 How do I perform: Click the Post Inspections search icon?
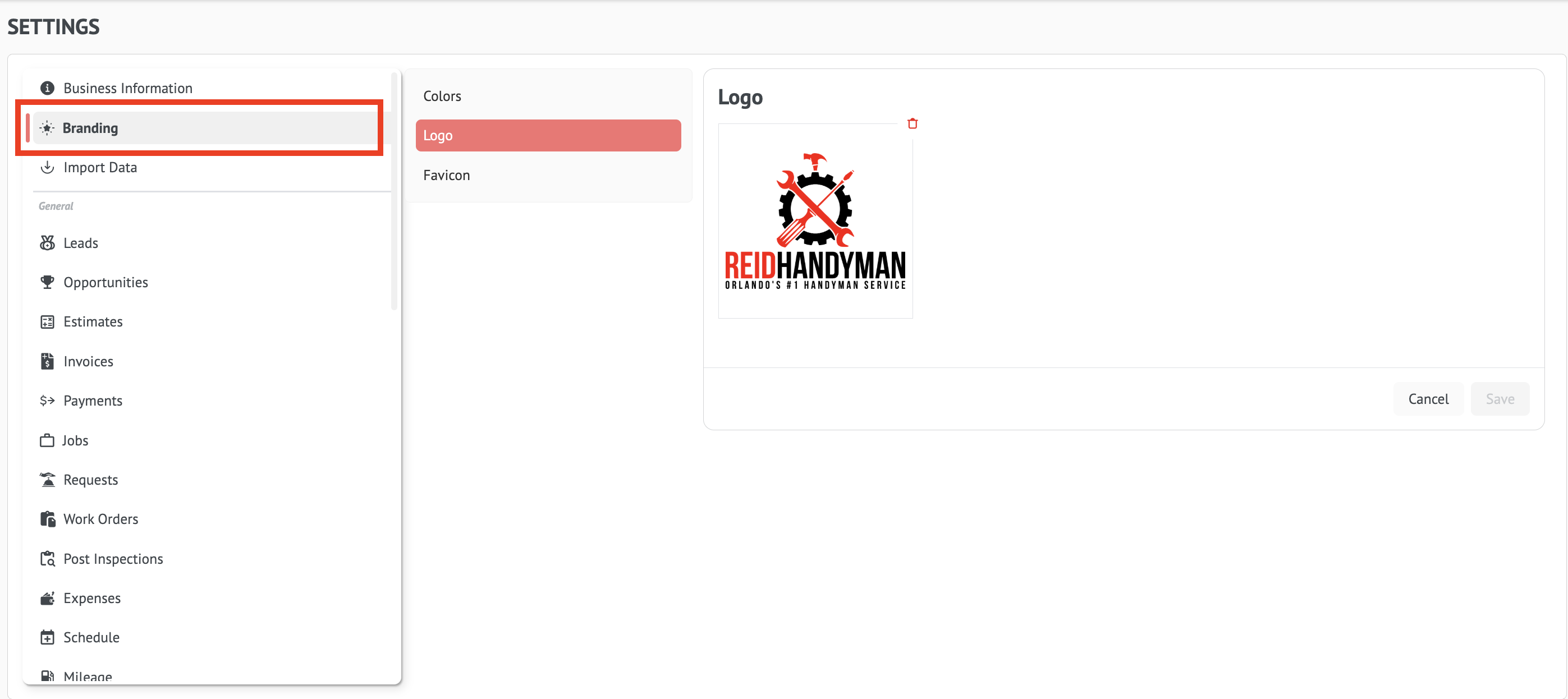(x=47, y=558)
